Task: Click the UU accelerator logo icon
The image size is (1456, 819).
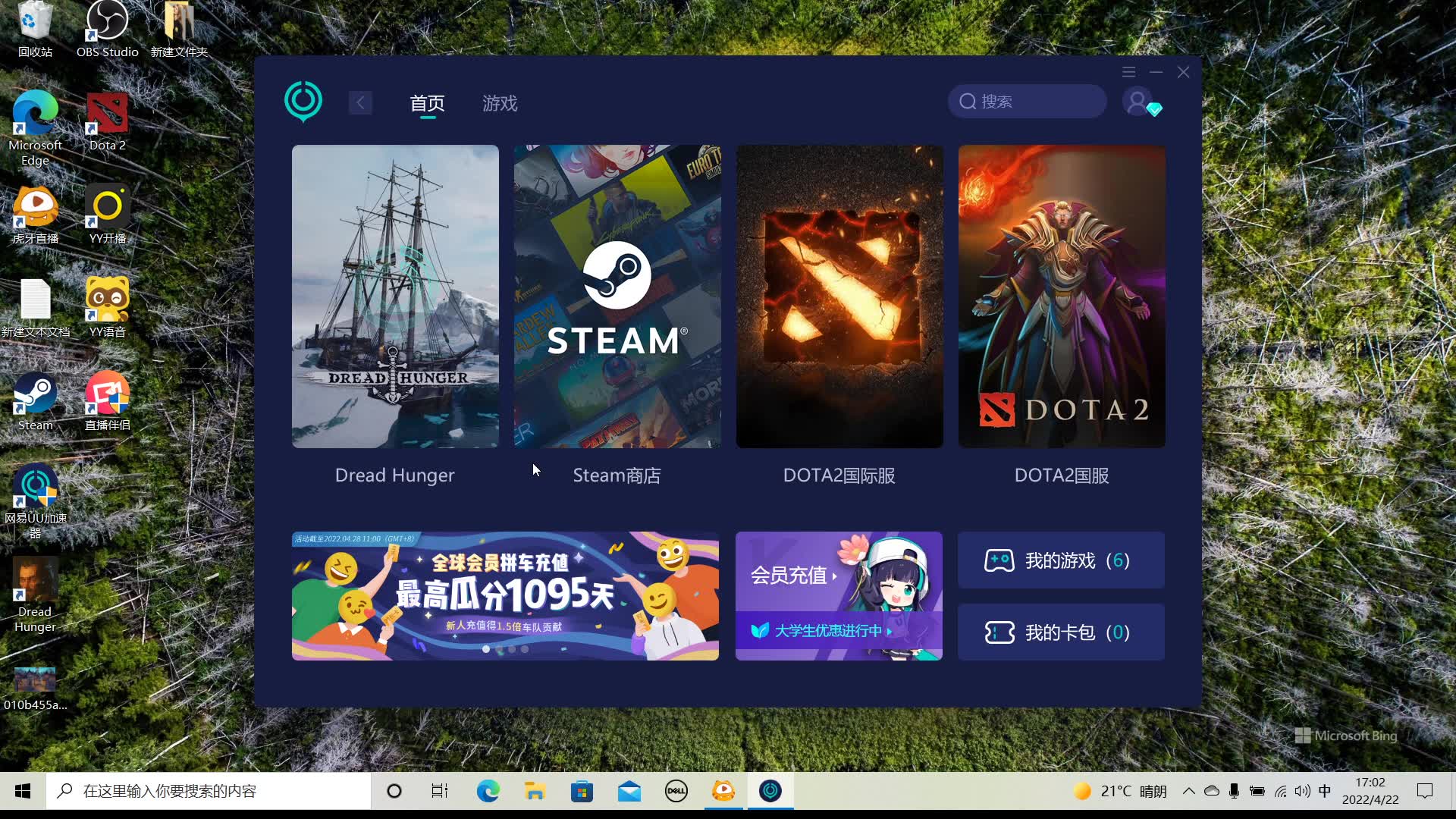Action: (x=303, y=102)
